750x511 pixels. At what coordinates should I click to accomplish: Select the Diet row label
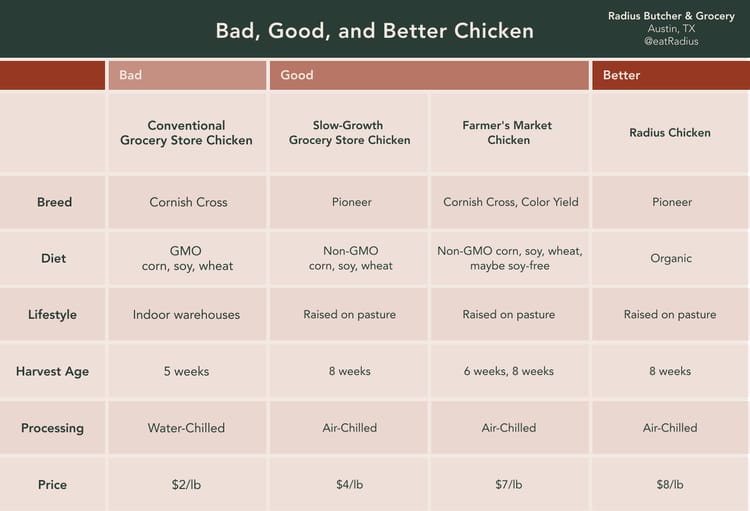[x=54, y=258]
